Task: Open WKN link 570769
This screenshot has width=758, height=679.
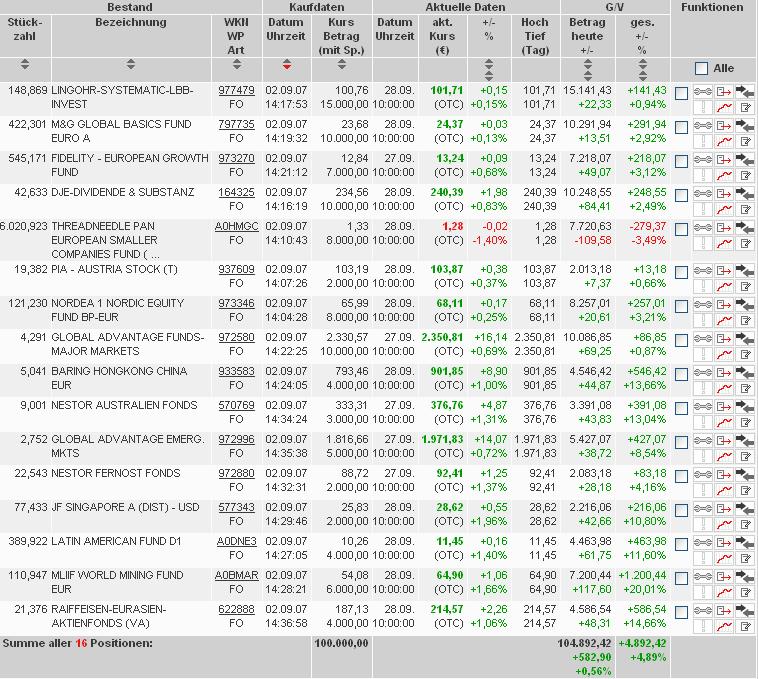Action: tap(236, 405)
